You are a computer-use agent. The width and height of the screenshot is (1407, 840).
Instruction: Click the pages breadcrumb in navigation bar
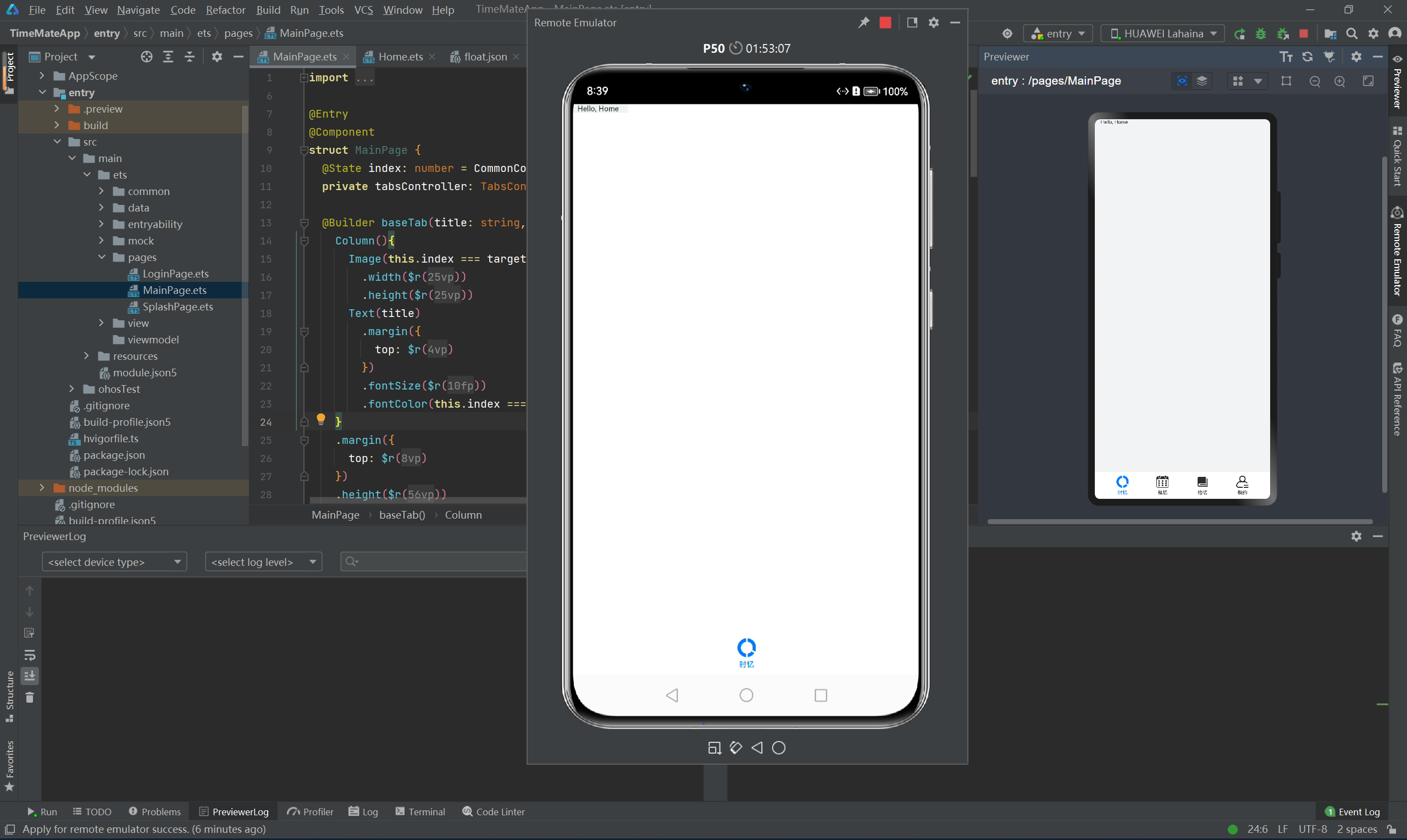[239, 34]
